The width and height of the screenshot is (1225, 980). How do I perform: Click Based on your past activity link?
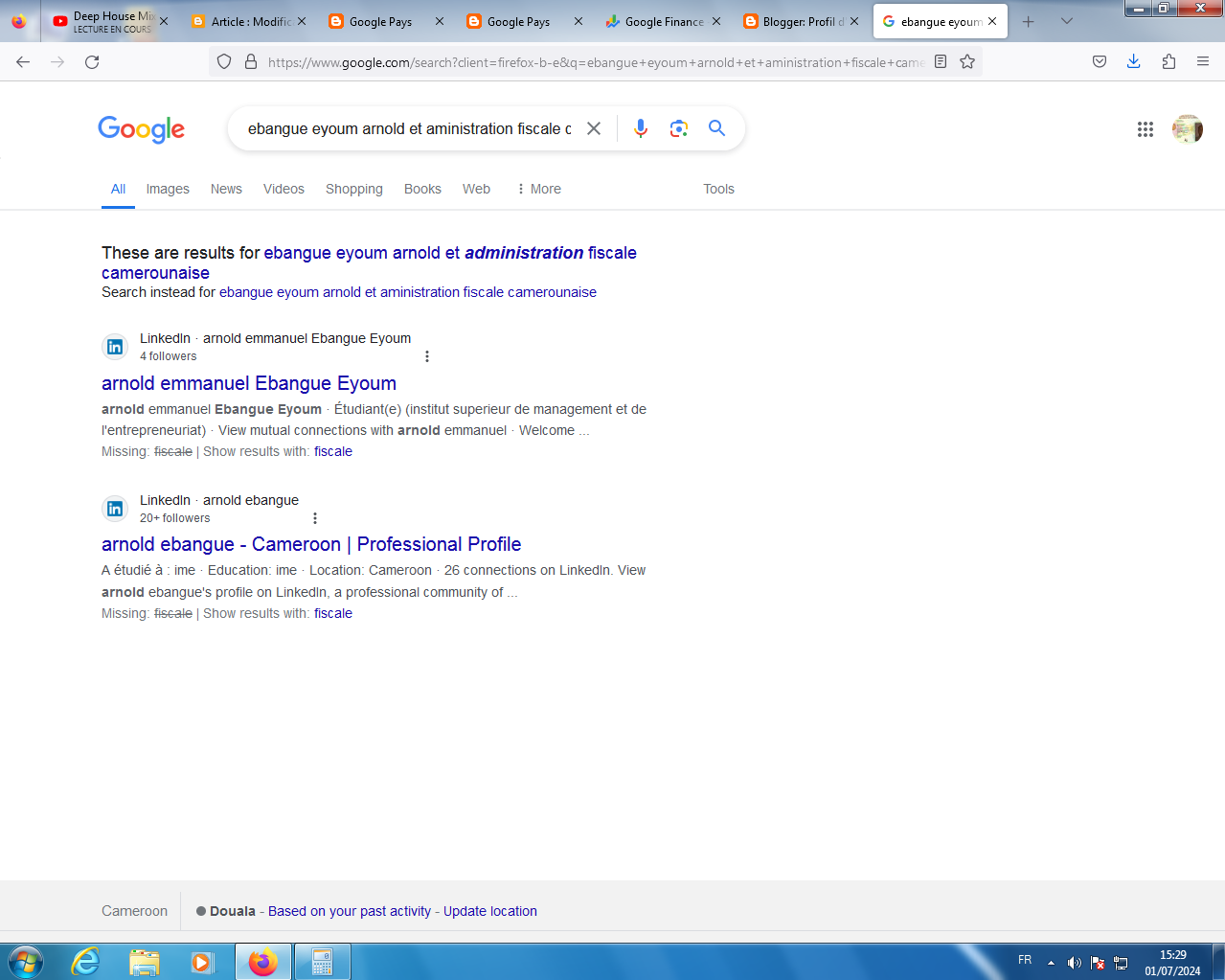click(x=350, y=911)
